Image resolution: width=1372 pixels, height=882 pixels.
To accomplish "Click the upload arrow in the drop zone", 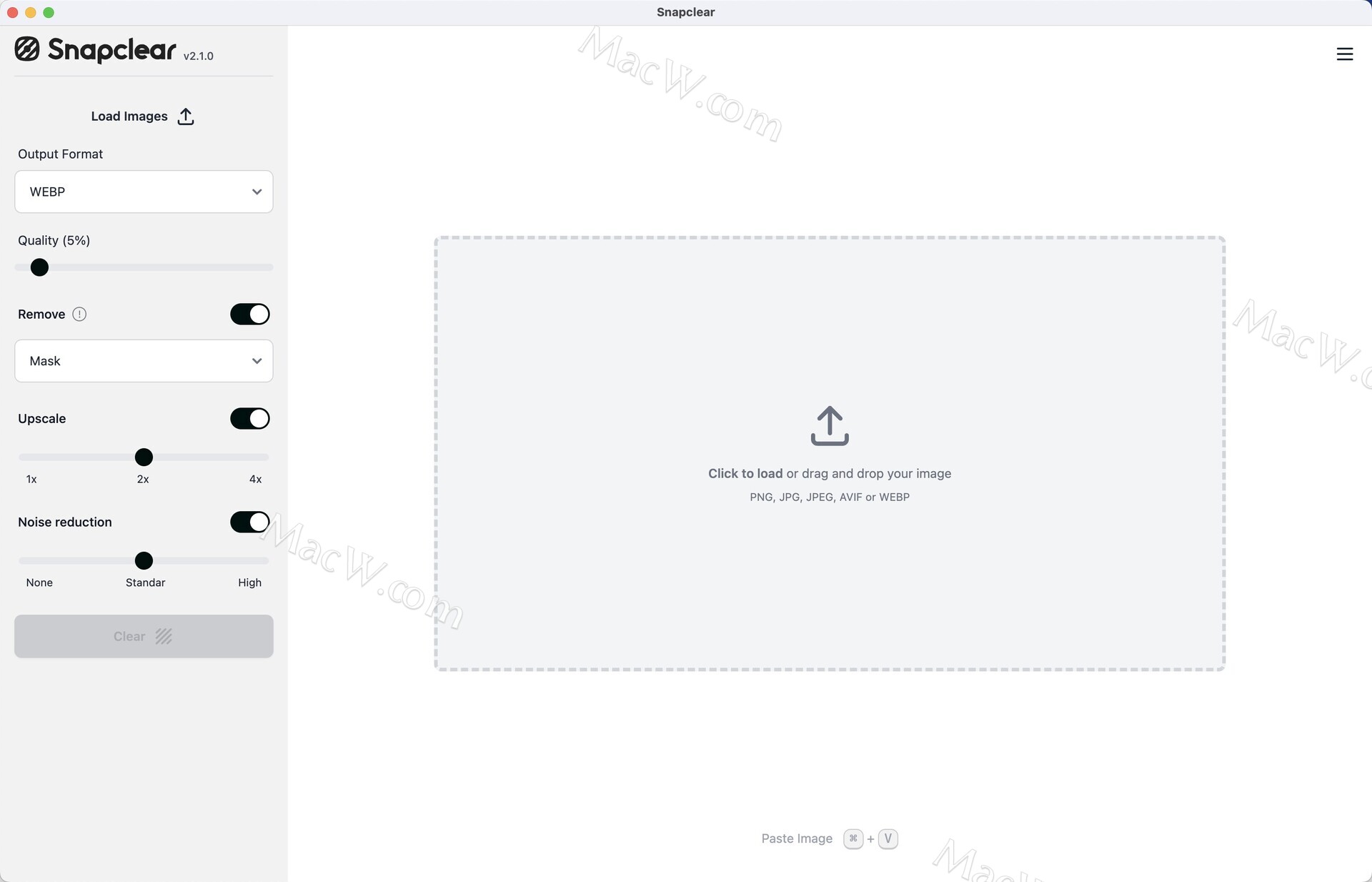I will [x=829, y=426].
